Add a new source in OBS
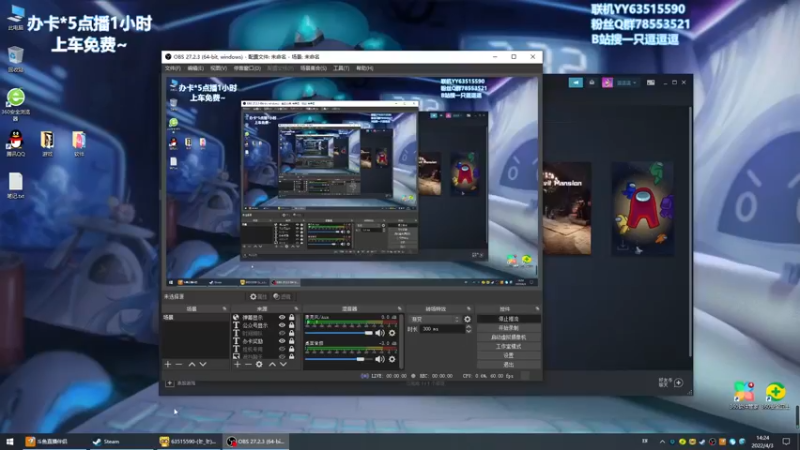The image size is (800, 450). 237,364
